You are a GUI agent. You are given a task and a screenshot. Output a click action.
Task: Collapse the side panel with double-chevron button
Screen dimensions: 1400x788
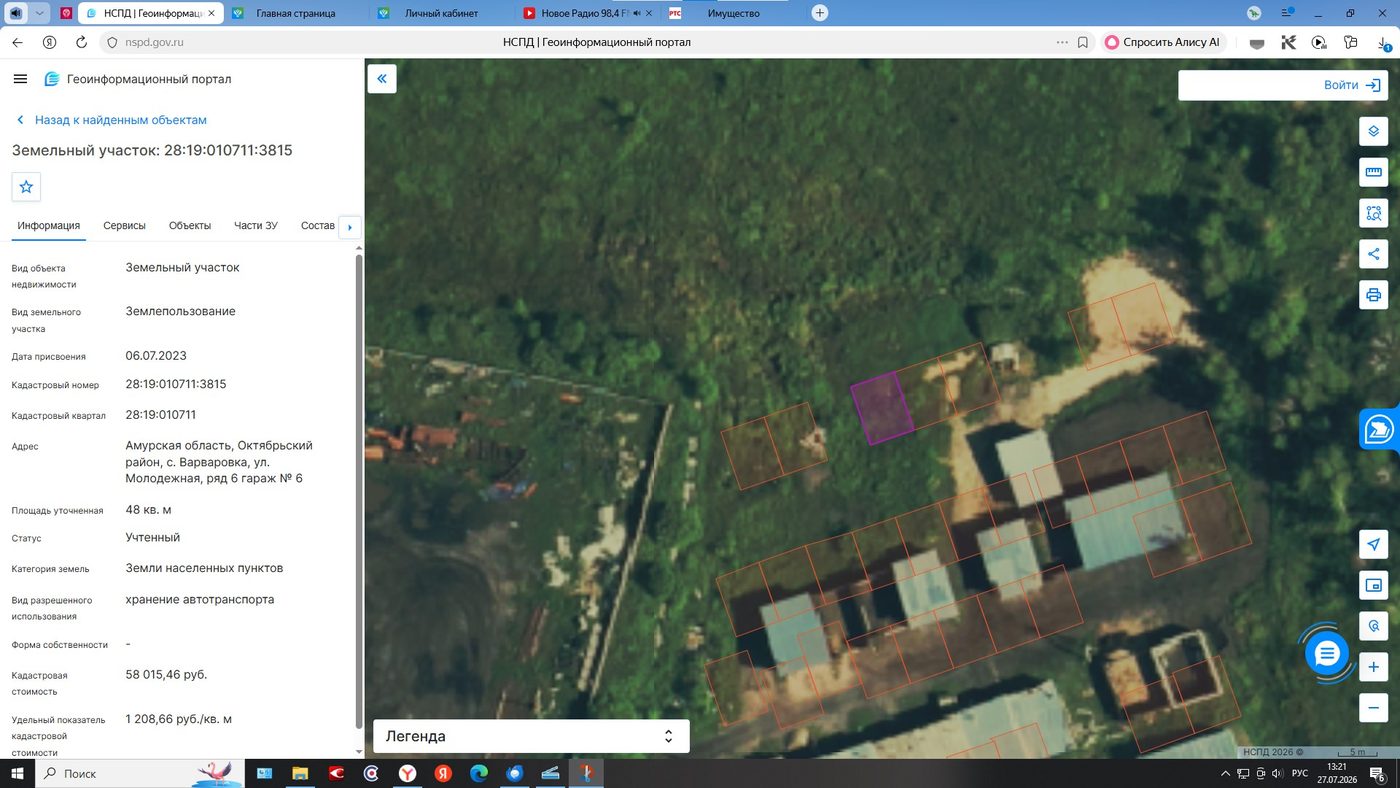(x=382, y=79)
